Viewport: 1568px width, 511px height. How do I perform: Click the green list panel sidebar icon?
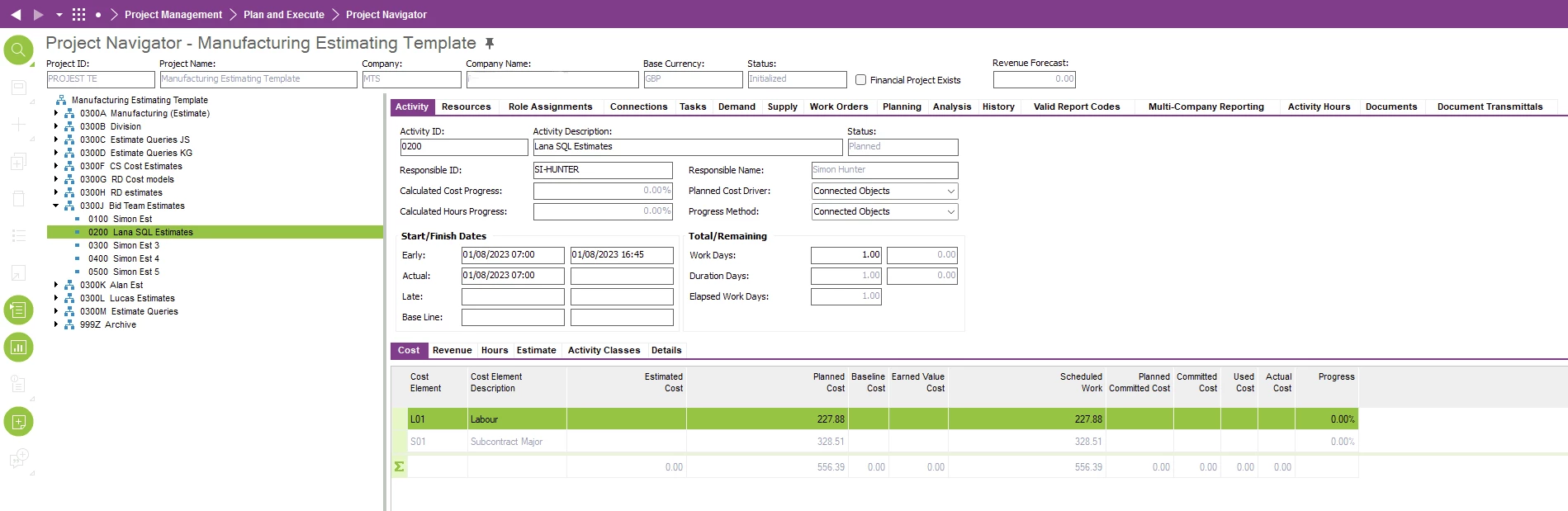pyautogui.click(x=18, y=310)
